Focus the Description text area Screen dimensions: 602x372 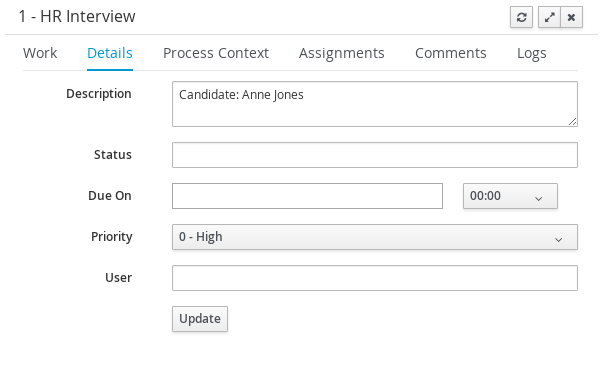375,104
